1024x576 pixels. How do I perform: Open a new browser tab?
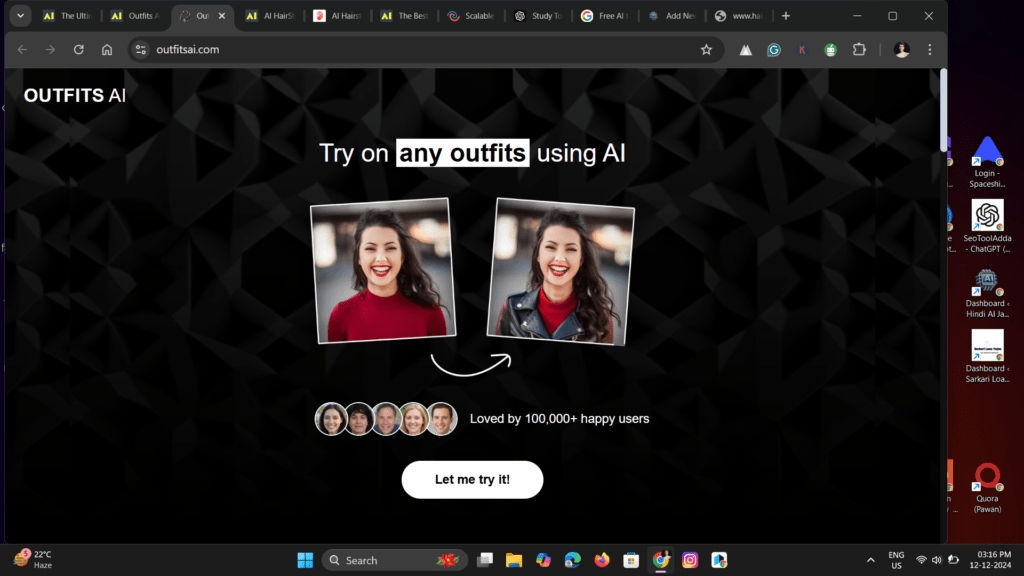click(x=786, y=16)
